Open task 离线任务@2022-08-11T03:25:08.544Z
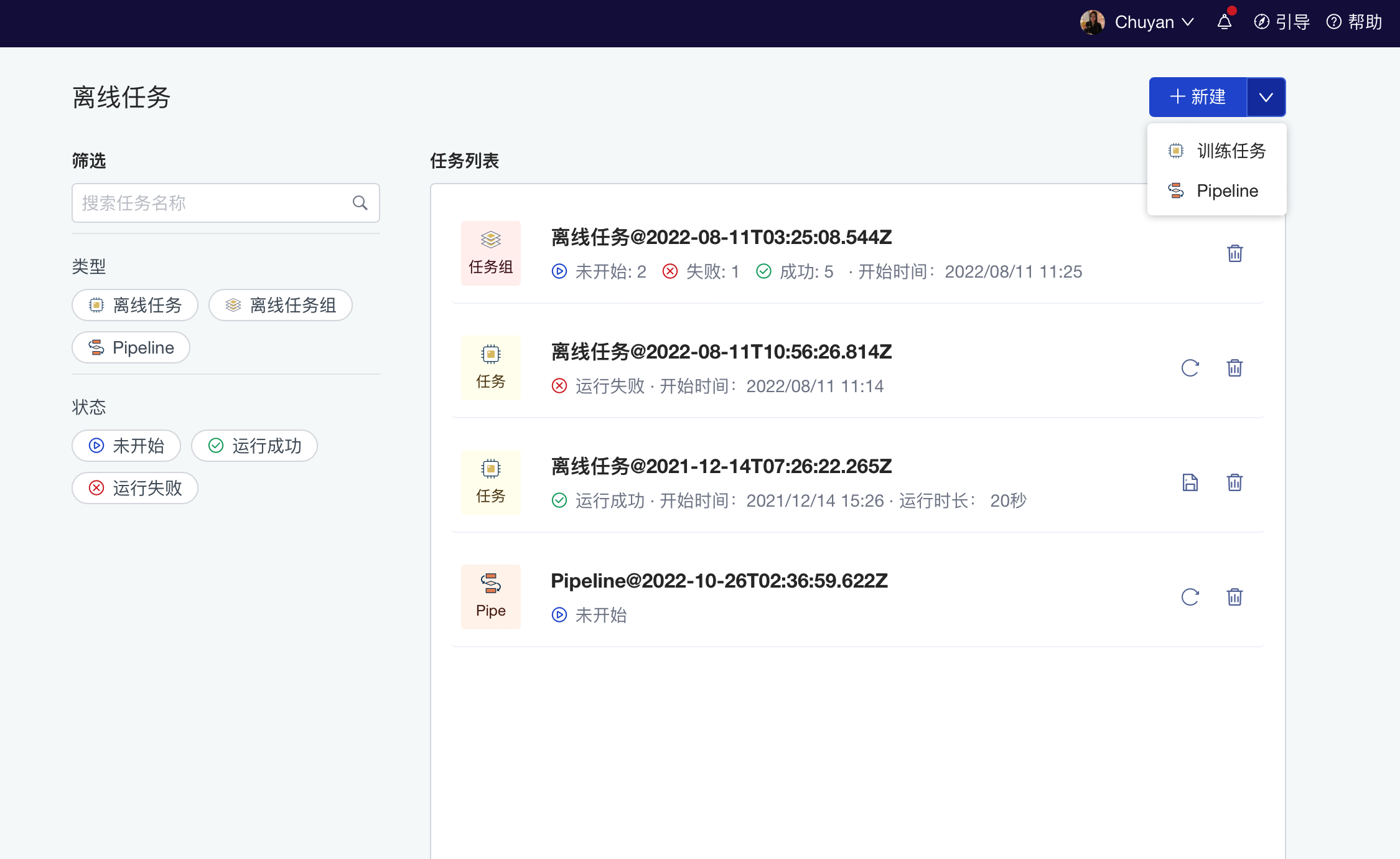The image size is (1400, 859). click(721, 237)
